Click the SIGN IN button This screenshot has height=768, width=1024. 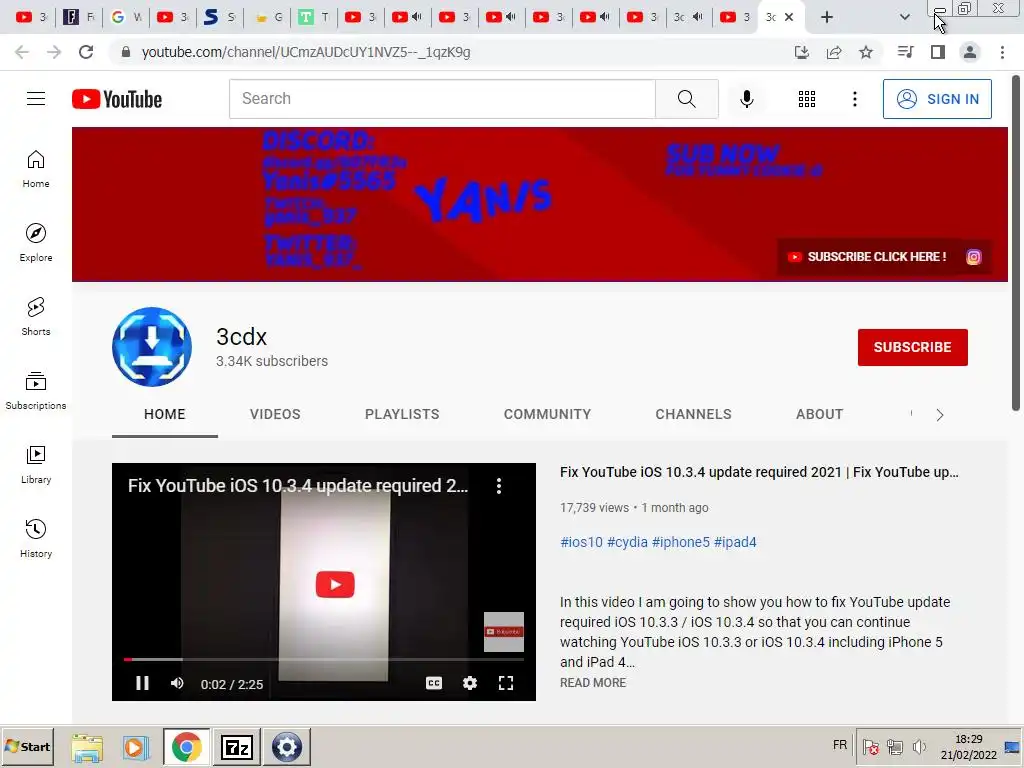tap(937, 99)
